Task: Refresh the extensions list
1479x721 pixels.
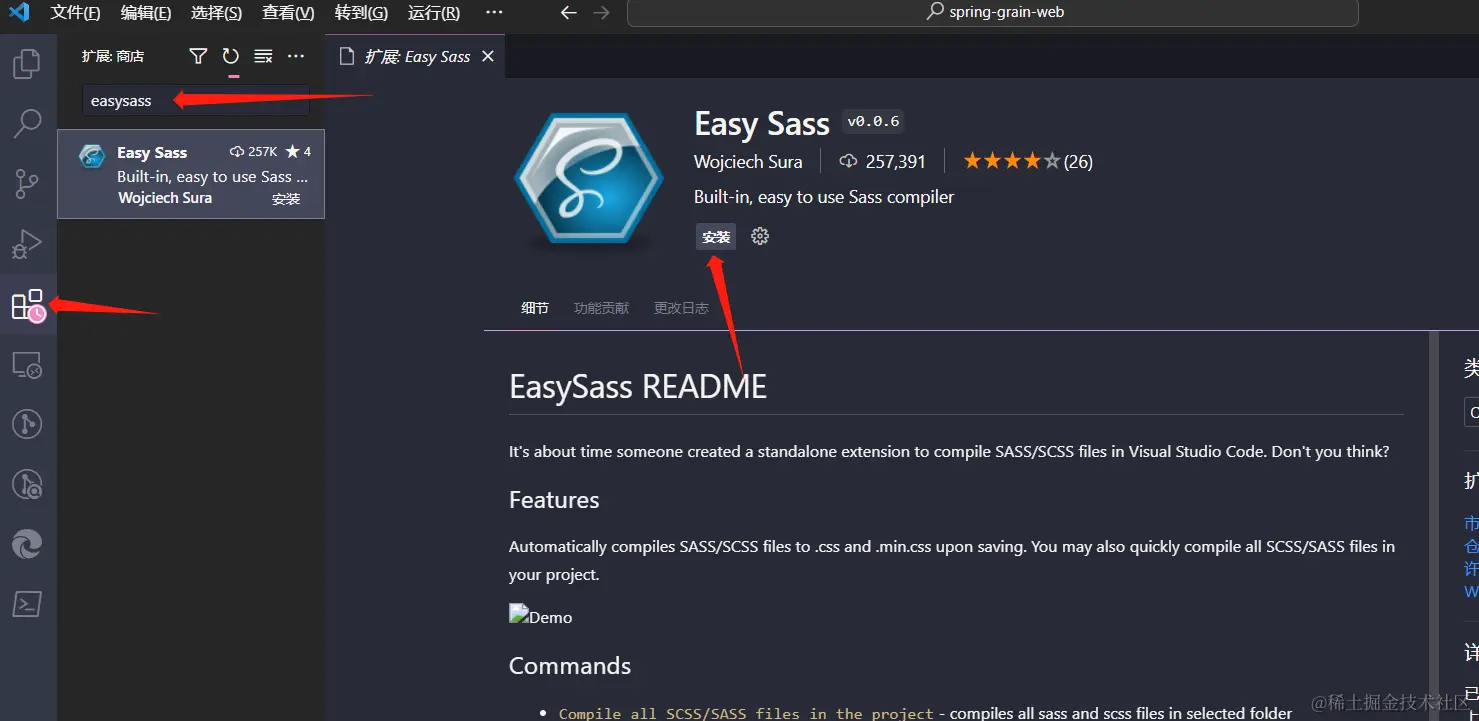Action: (x=231, y=56)
